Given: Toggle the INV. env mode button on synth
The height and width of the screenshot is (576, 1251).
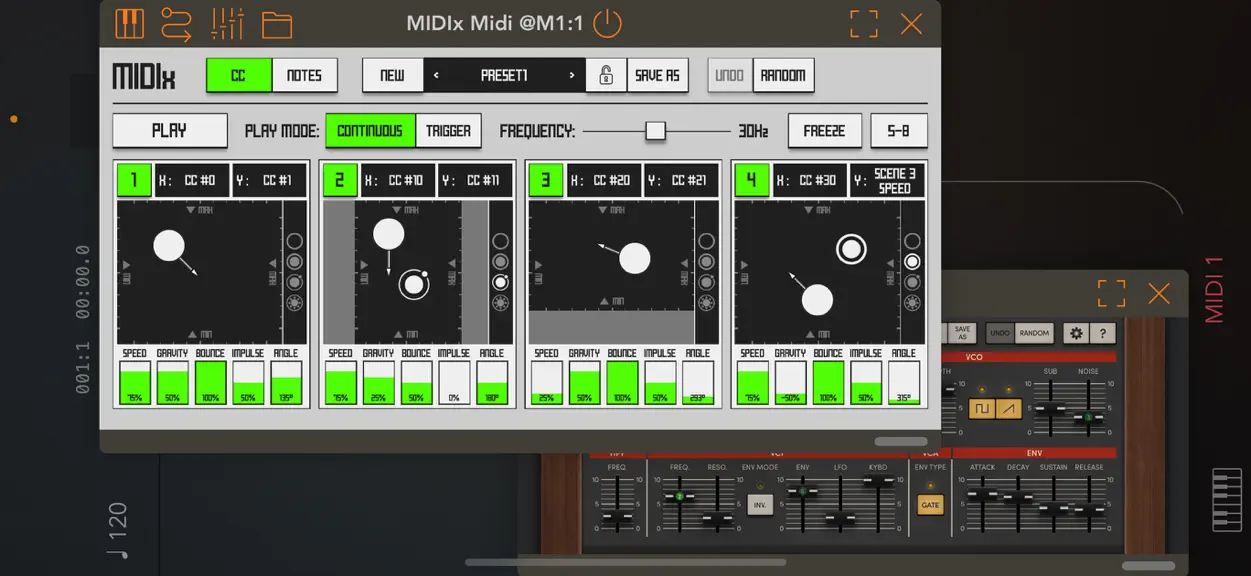Looking at the screenshot, I should pos(760,505).
